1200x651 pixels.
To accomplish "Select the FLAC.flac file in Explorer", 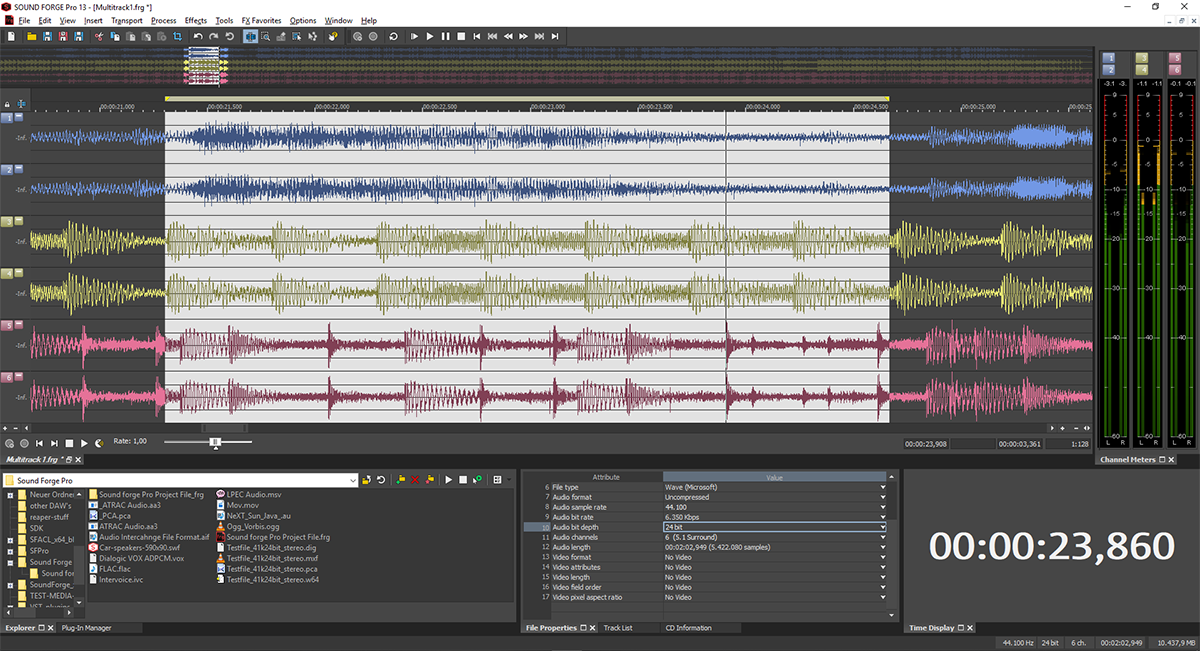I will point(115,569).
